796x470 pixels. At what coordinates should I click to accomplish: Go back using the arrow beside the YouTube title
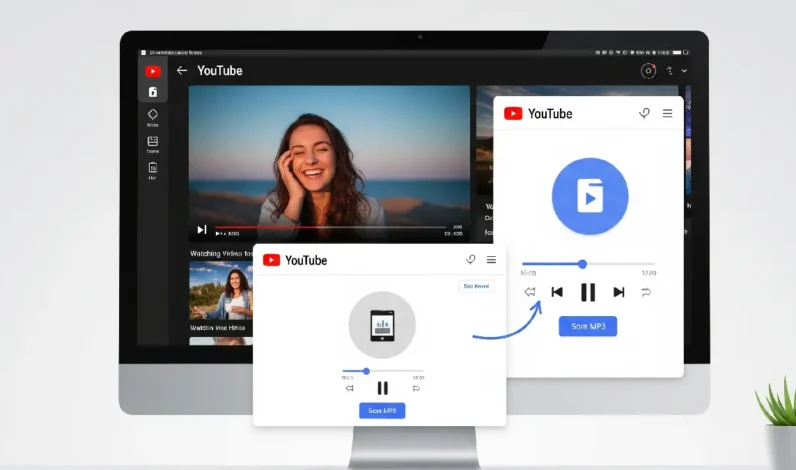coord(182,71)
